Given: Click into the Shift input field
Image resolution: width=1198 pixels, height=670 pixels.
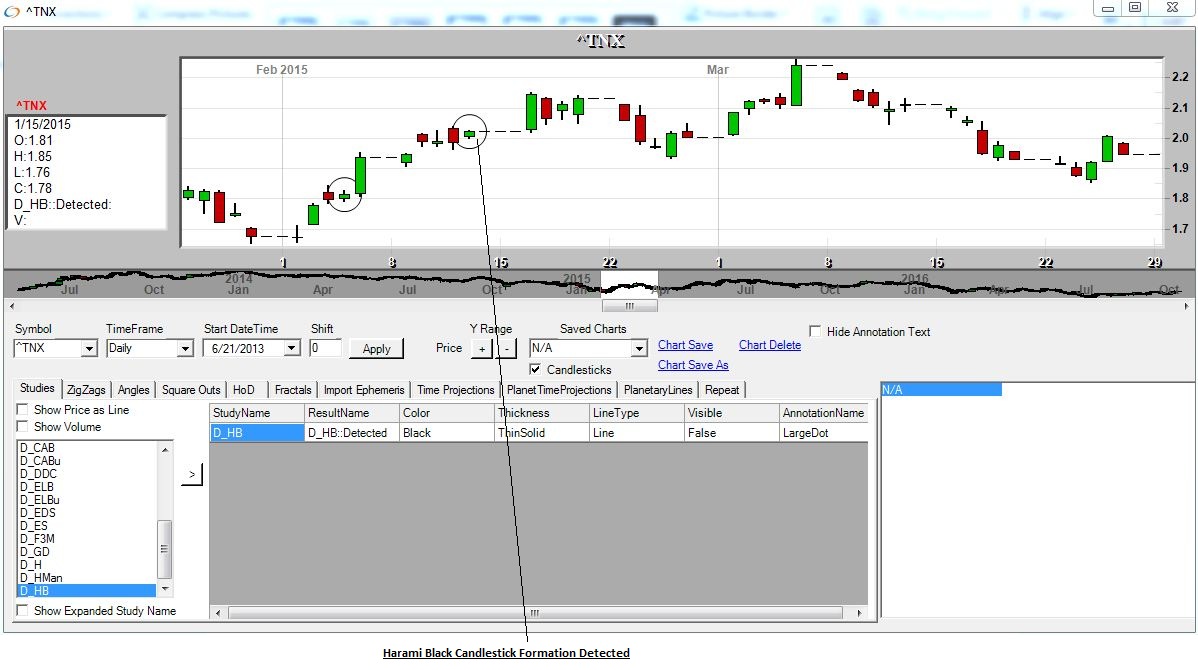Looking at the screenshot, I should click(x=325, y=348).
